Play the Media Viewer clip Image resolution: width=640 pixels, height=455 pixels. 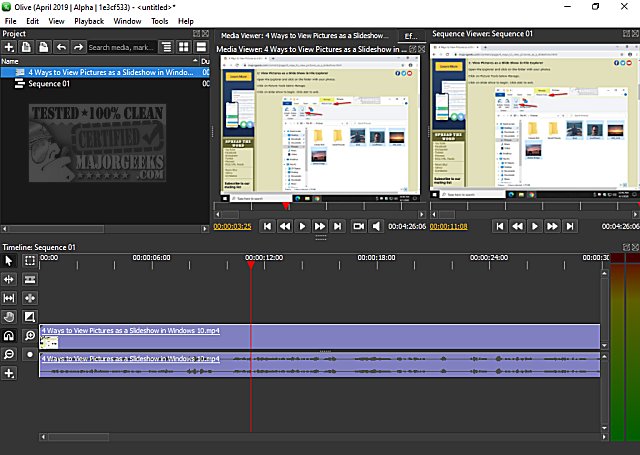(303, 227)
